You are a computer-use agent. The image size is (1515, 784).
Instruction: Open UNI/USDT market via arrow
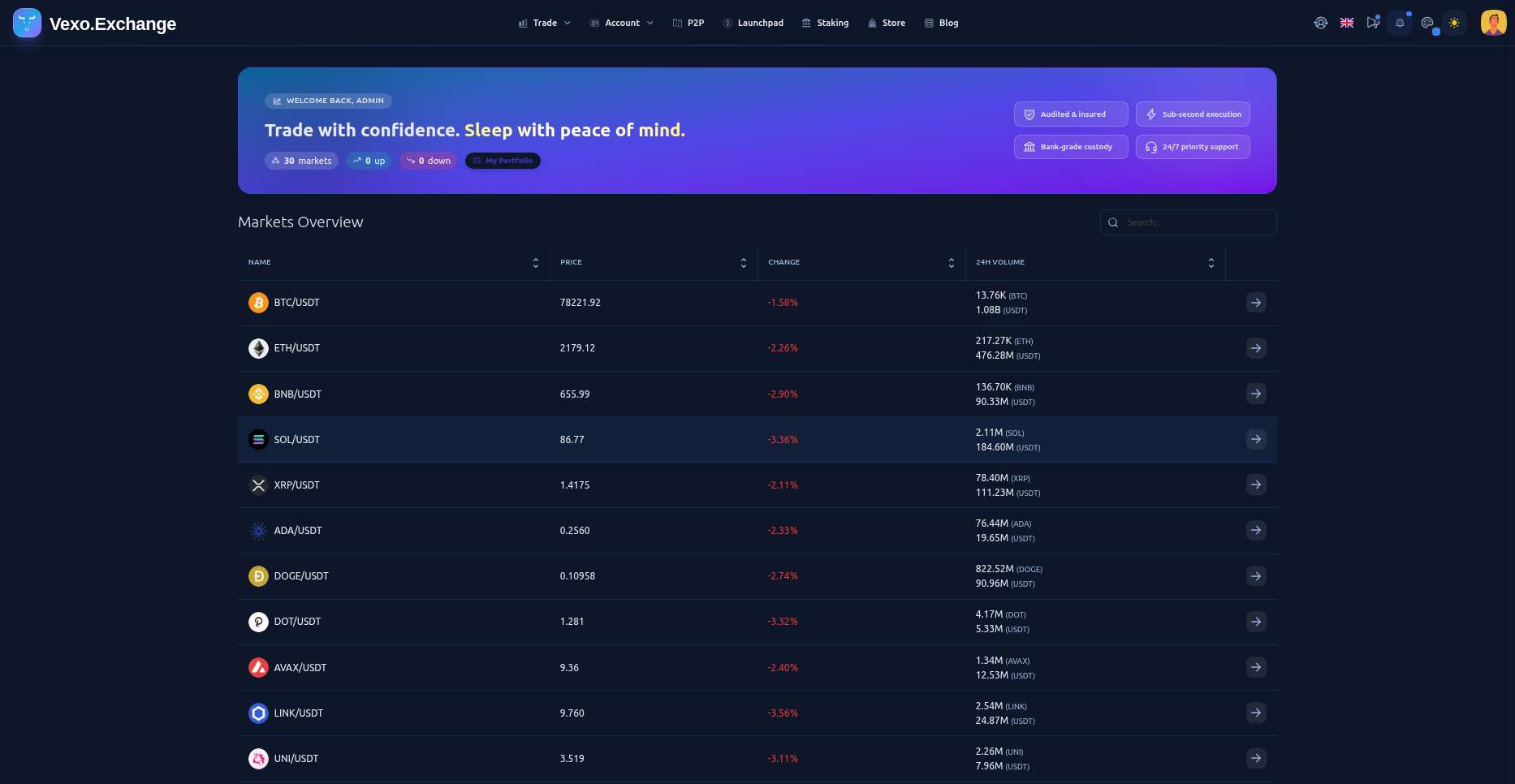click(1256, 758)
